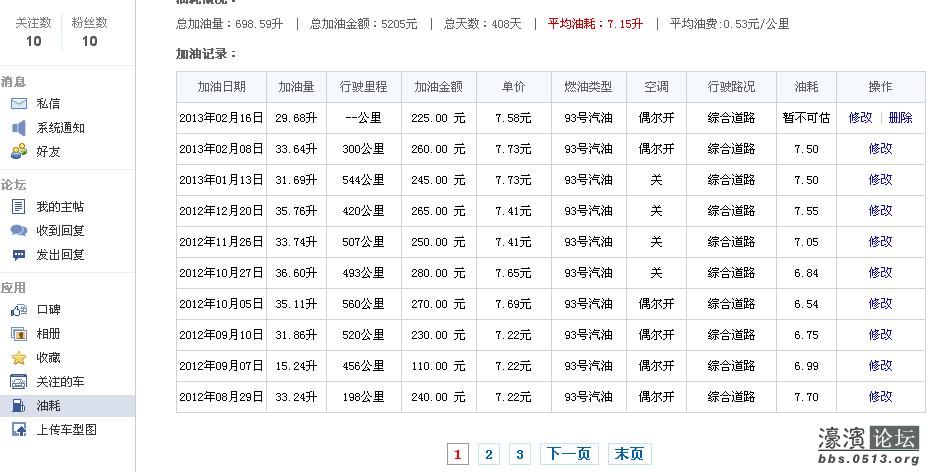Click the 加油量 column header
Viewport: 931px width, 472px height.
tap(296, 87)
